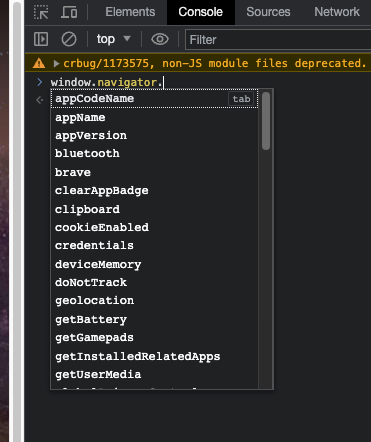Viewport: 371px width, 442px height.
Task: Select the bluetooth autocomplete suggestion
Action: click(154, 154)
